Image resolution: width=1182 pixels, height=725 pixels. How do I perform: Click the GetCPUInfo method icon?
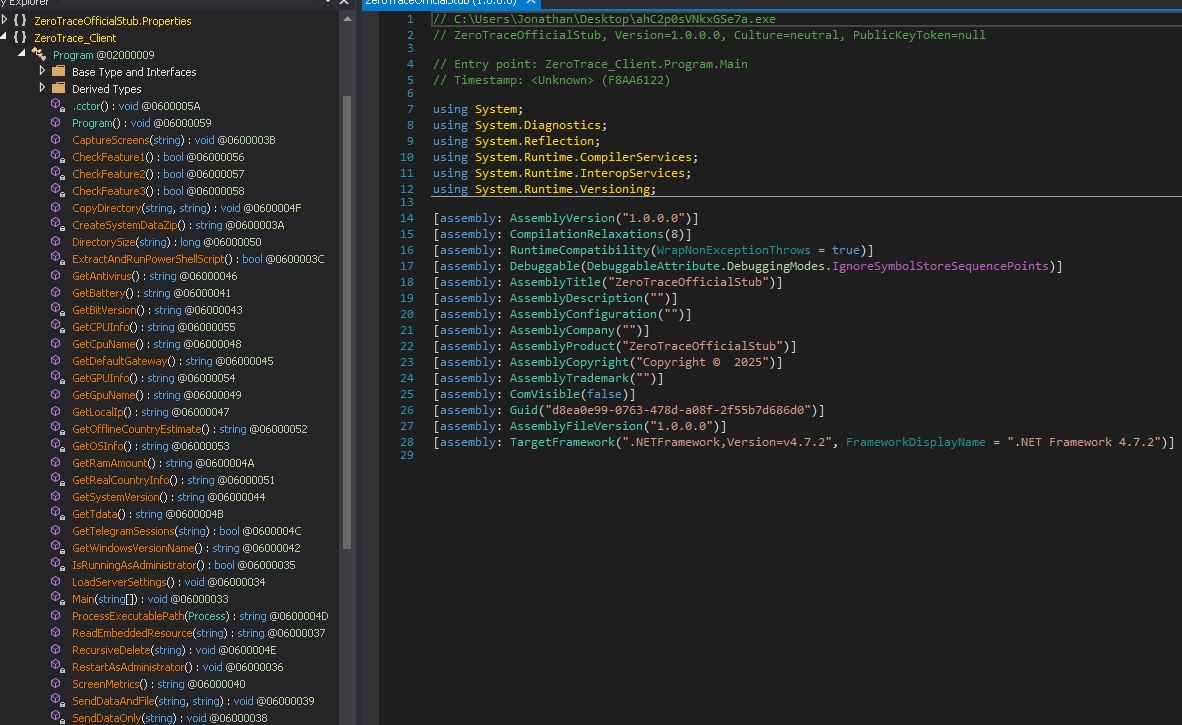click(x=57, y=326)
